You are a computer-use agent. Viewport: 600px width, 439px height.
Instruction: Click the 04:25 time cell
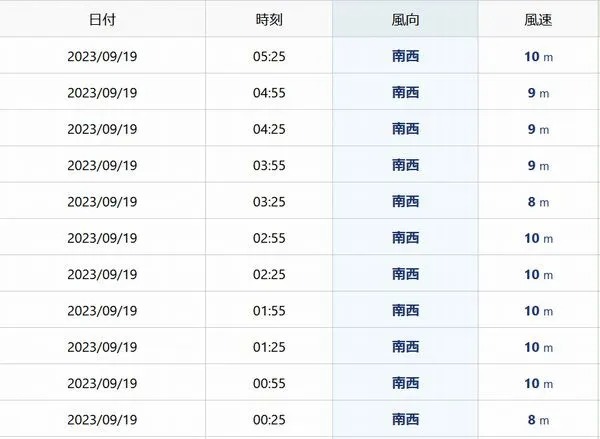click(270, 129)
